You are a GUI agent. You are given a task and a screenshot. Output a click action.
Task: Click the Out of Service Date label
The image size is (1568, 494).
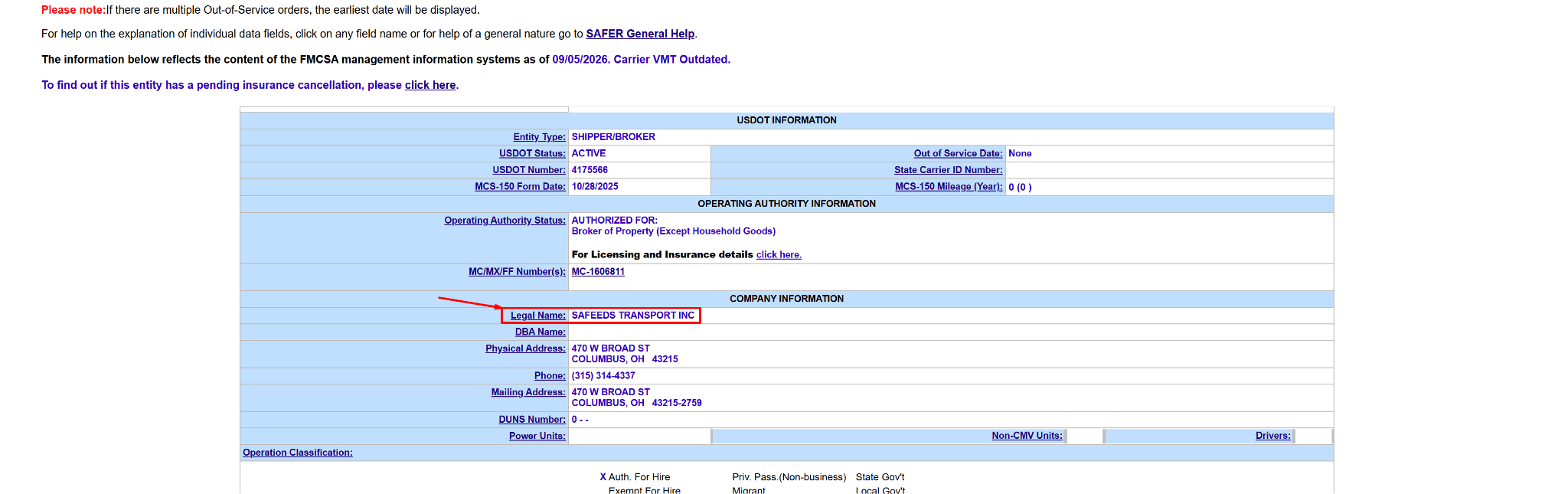point(958,154)
